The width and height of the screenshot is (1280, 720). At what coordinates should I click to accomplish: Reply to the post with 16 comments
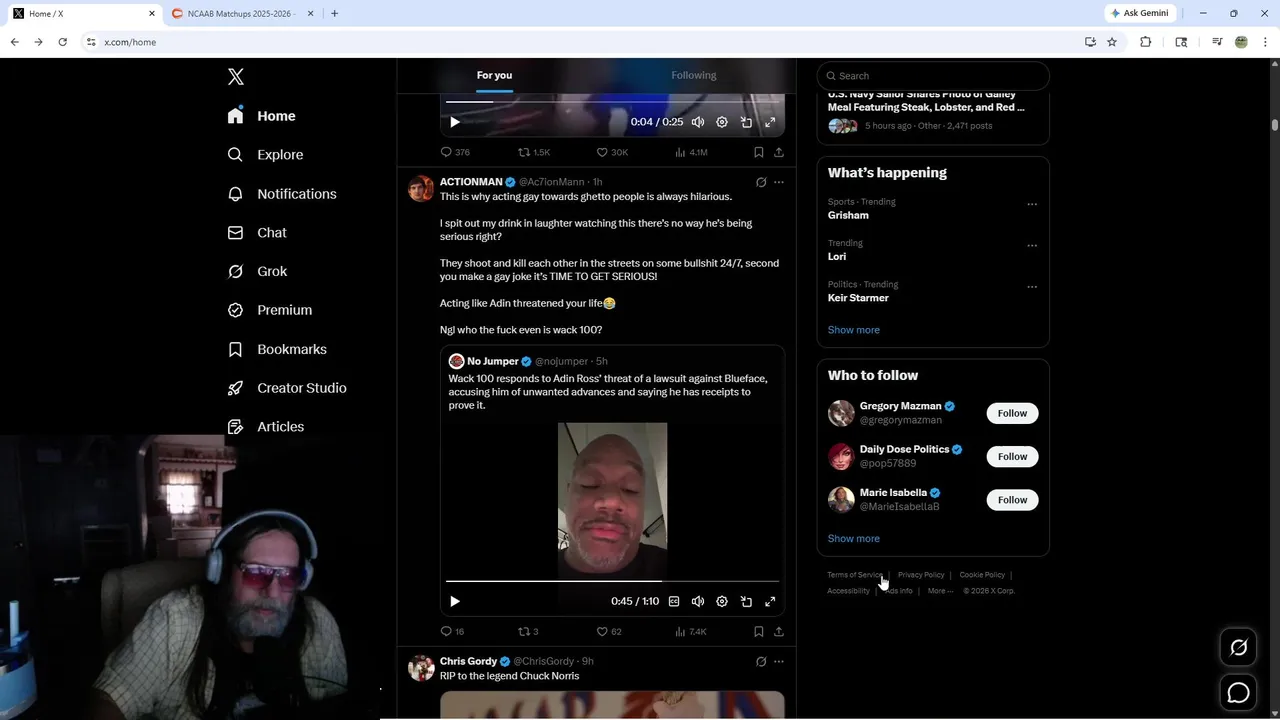(452, 631)
